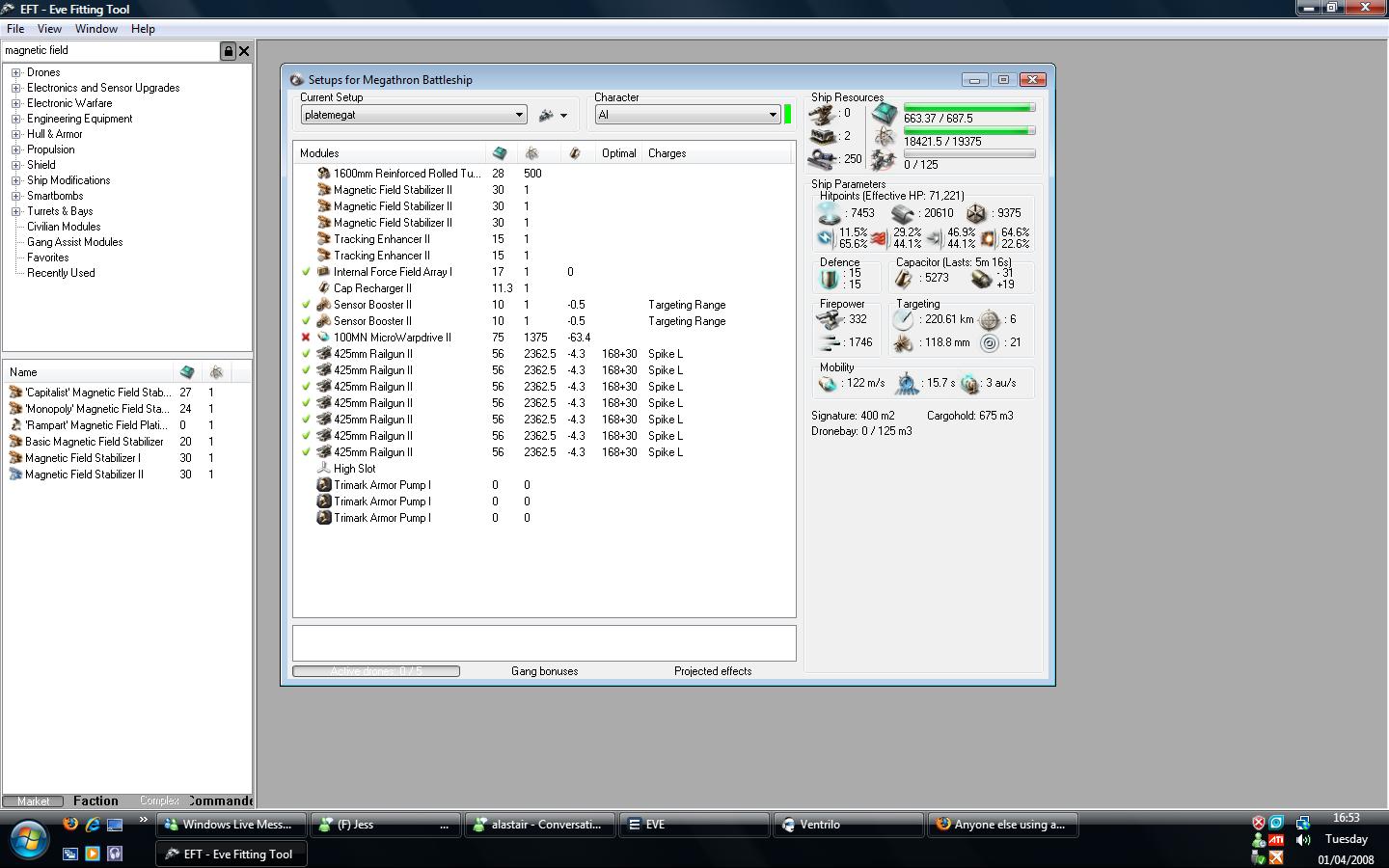Click the drone bay icon in Ship Resources

point(885,160)
